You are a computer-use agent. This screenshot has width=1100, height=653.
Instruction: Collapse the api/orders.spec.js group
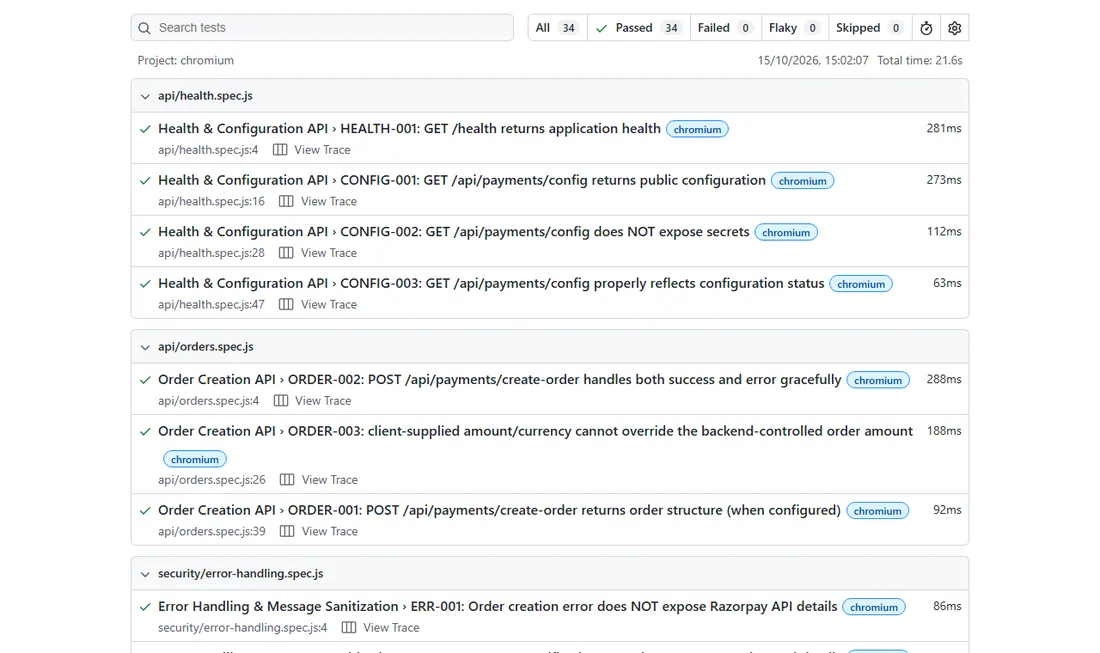(x=145, y=347)
